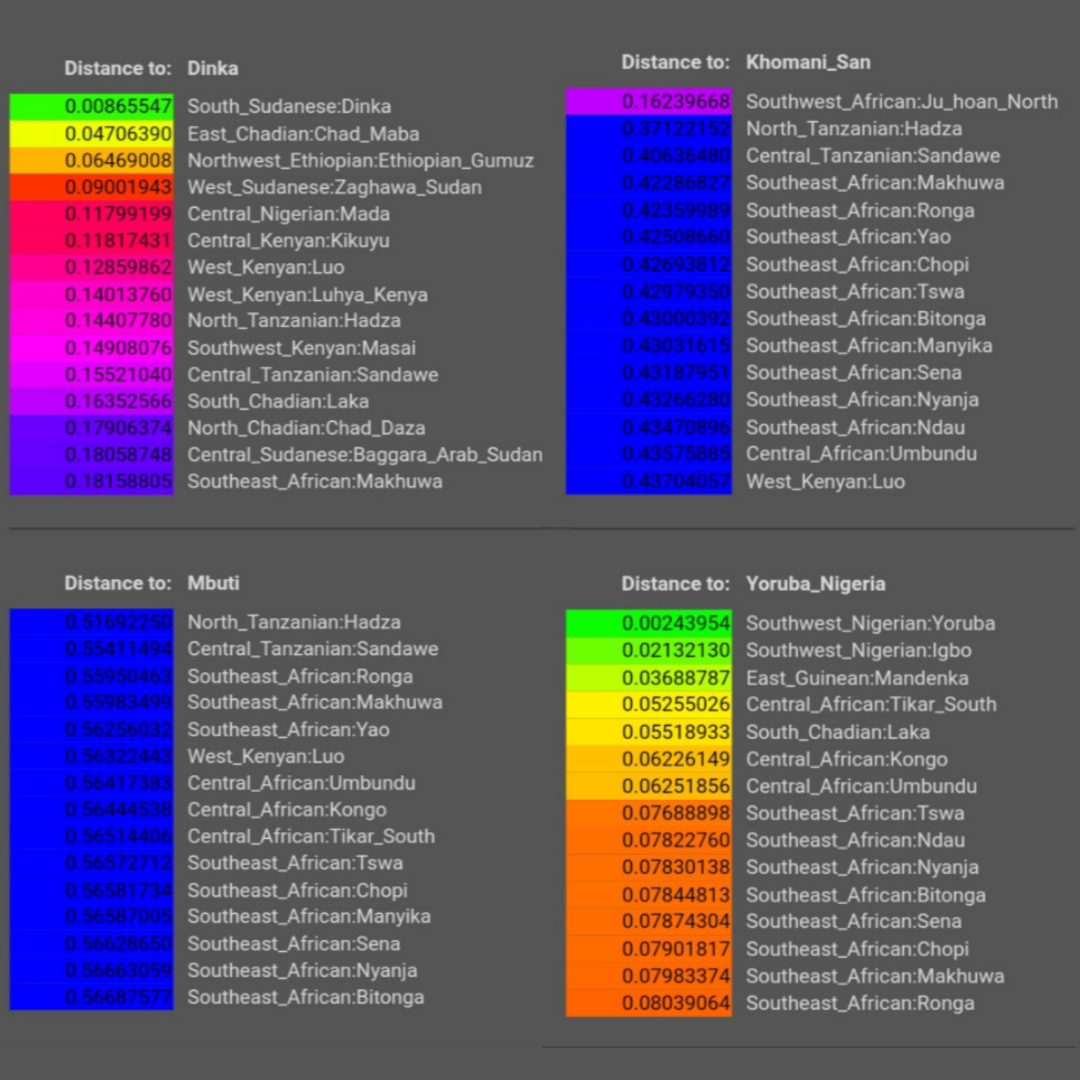Click the yellow cell 0.04706390

pos(92,133)
